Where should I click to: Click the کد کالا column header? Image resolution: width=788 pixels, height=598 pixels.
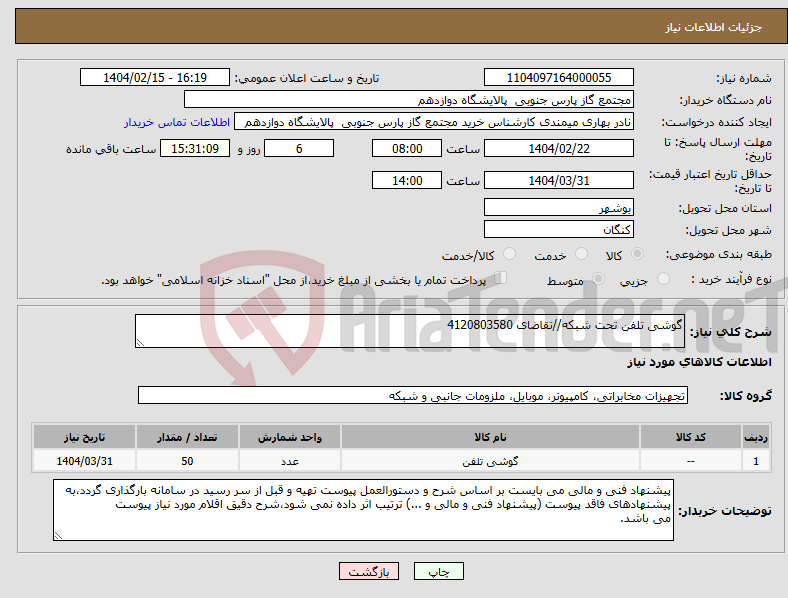point(691,437)
